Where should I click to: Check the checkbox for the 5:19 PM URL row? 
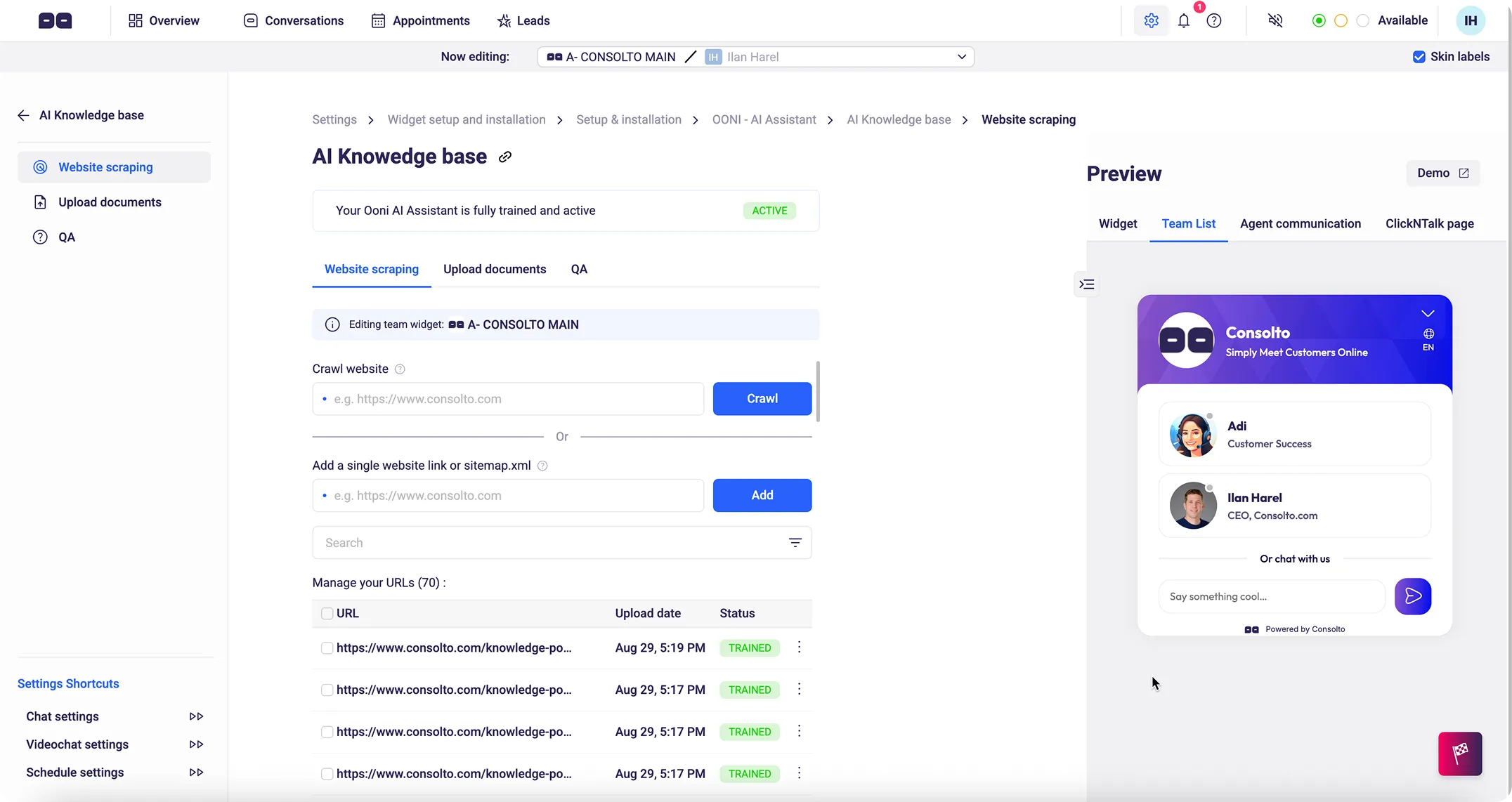pyautogui.click(x=327, y=647)
